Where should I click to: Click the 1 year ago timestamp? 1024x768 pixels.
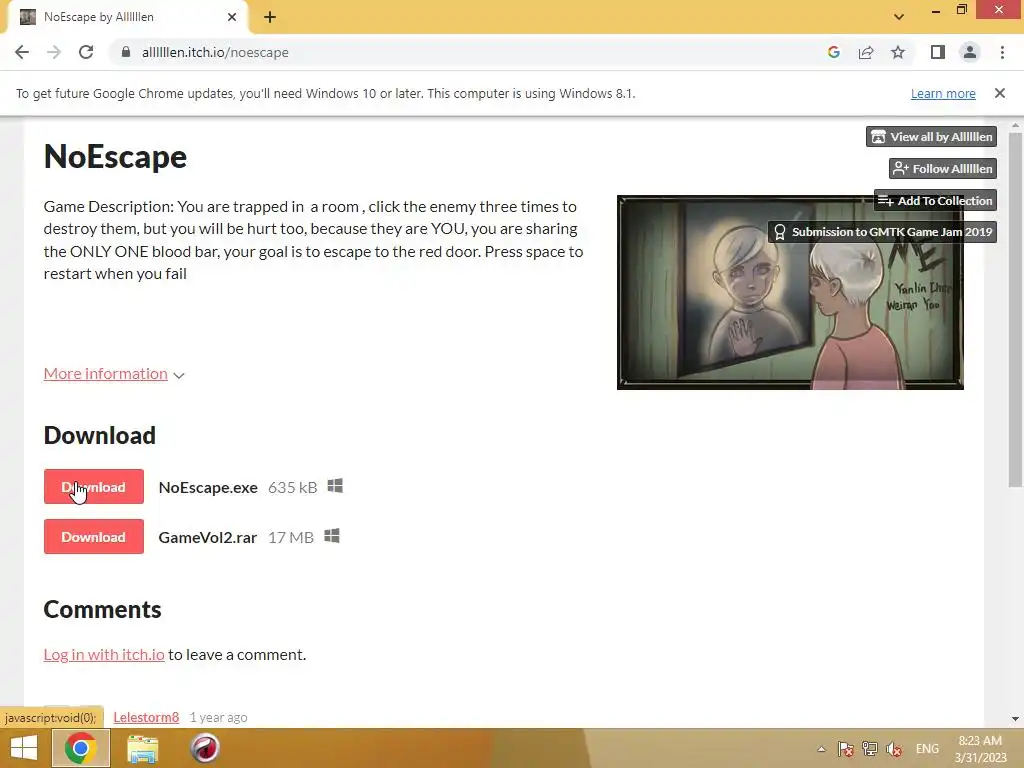coord(218,717)
